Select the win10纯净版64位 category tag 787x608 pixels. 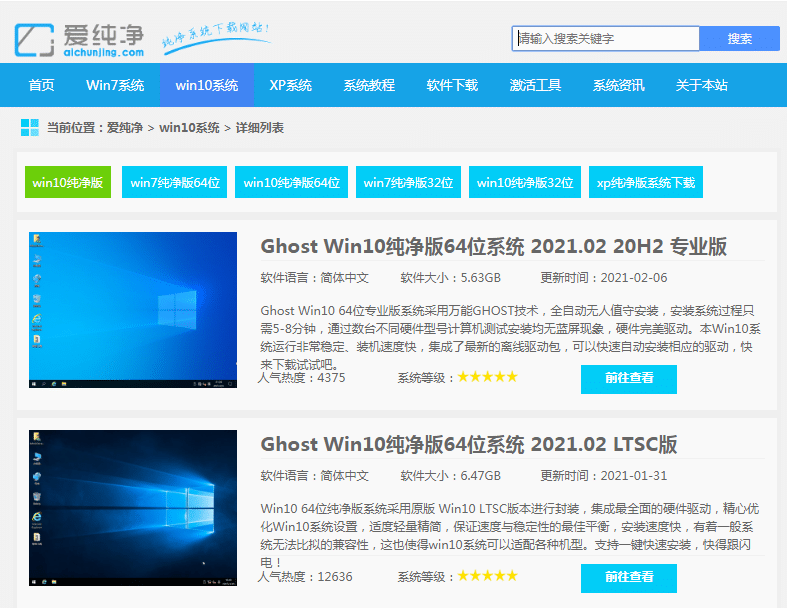pyautogui.click(x=292, y=182)
